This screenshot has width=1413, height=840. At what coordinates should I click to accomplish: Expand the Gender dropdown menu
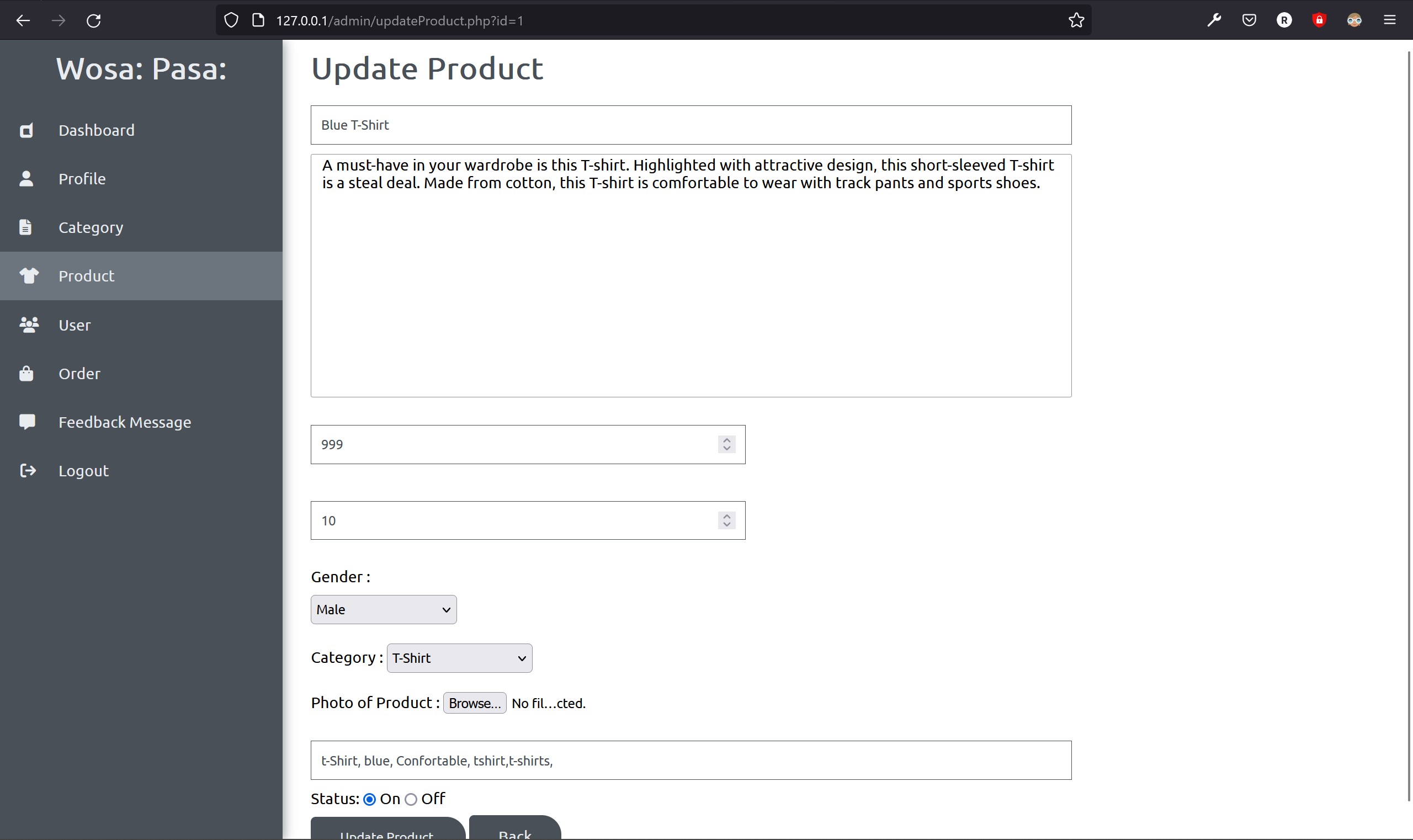pyautogui.click(x=383, y=609)
